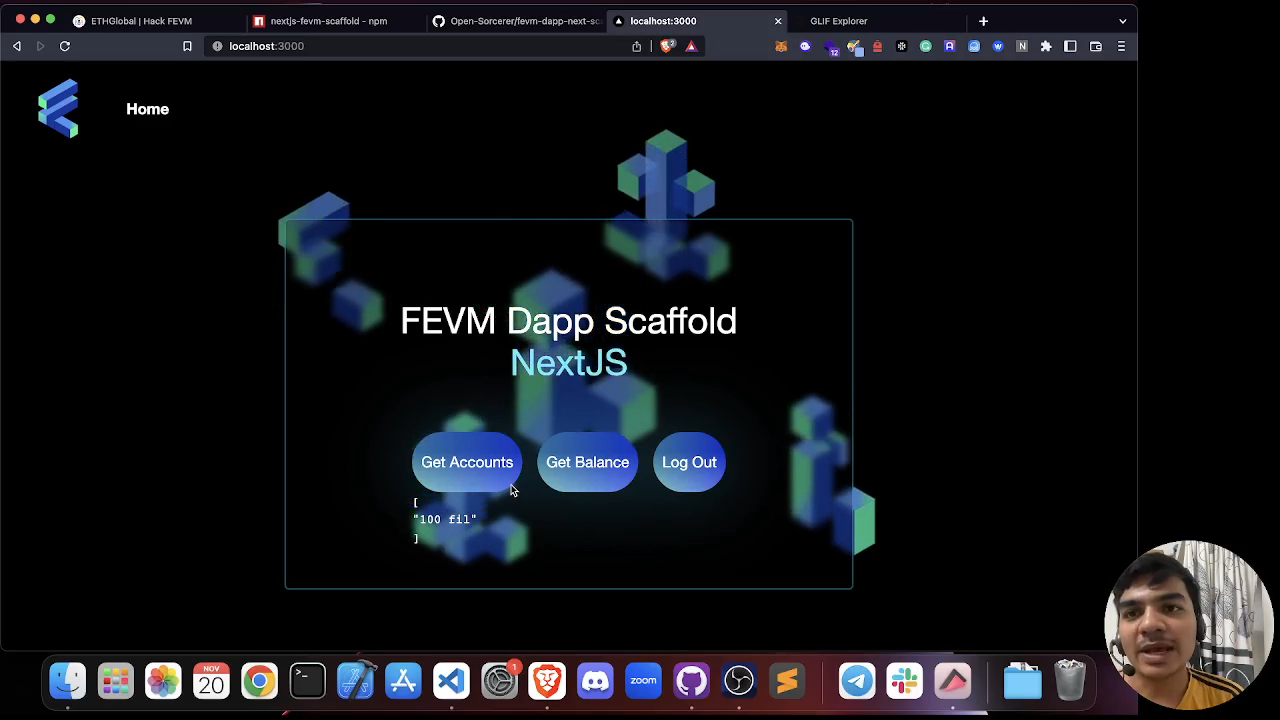Select the "100 fil" output text
1280x720 pixels.
pos(445,519)
